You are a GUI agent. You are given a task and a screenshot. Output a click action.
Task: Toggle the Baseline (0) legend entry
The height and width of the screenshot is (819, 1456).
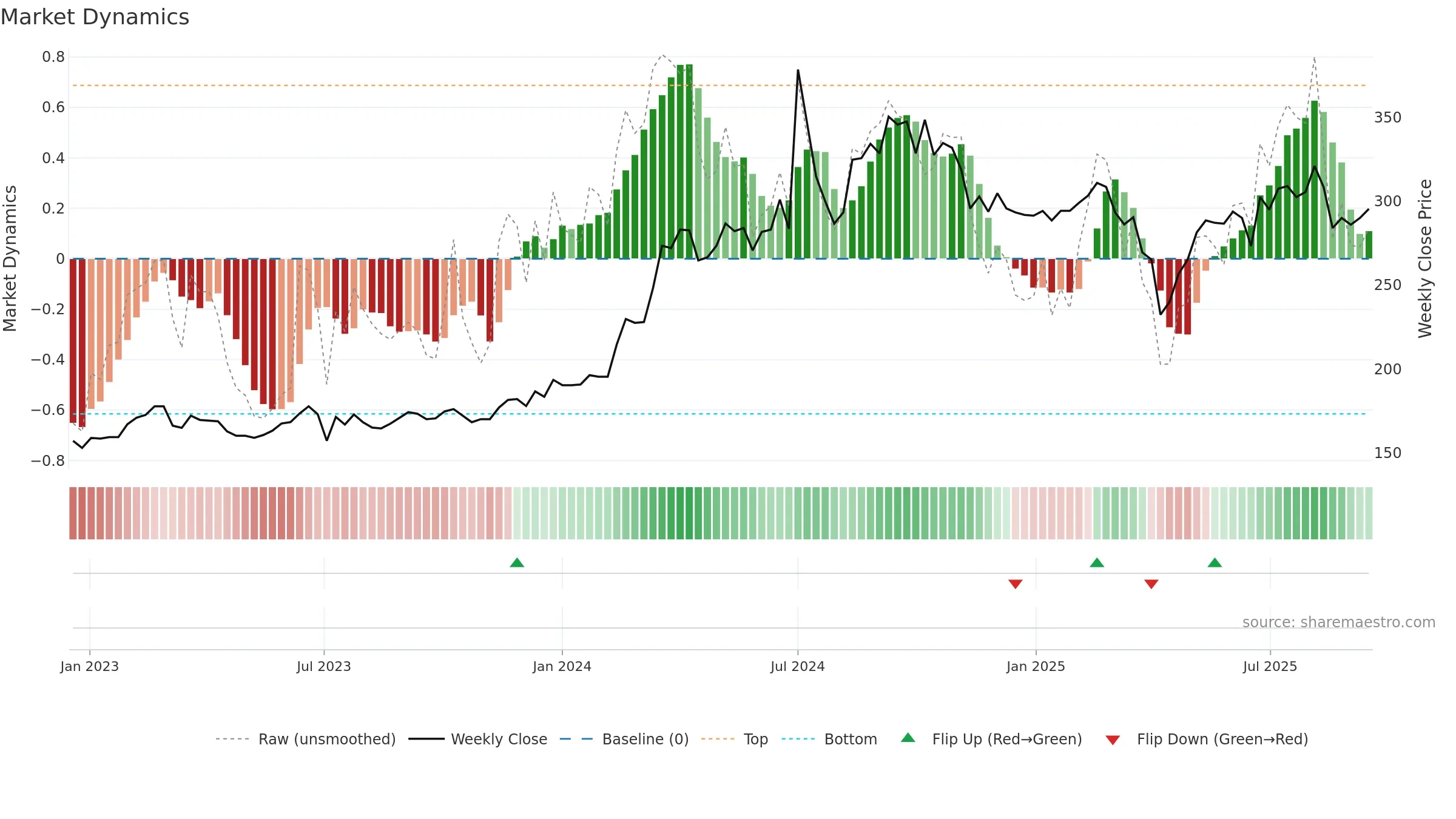624,739
